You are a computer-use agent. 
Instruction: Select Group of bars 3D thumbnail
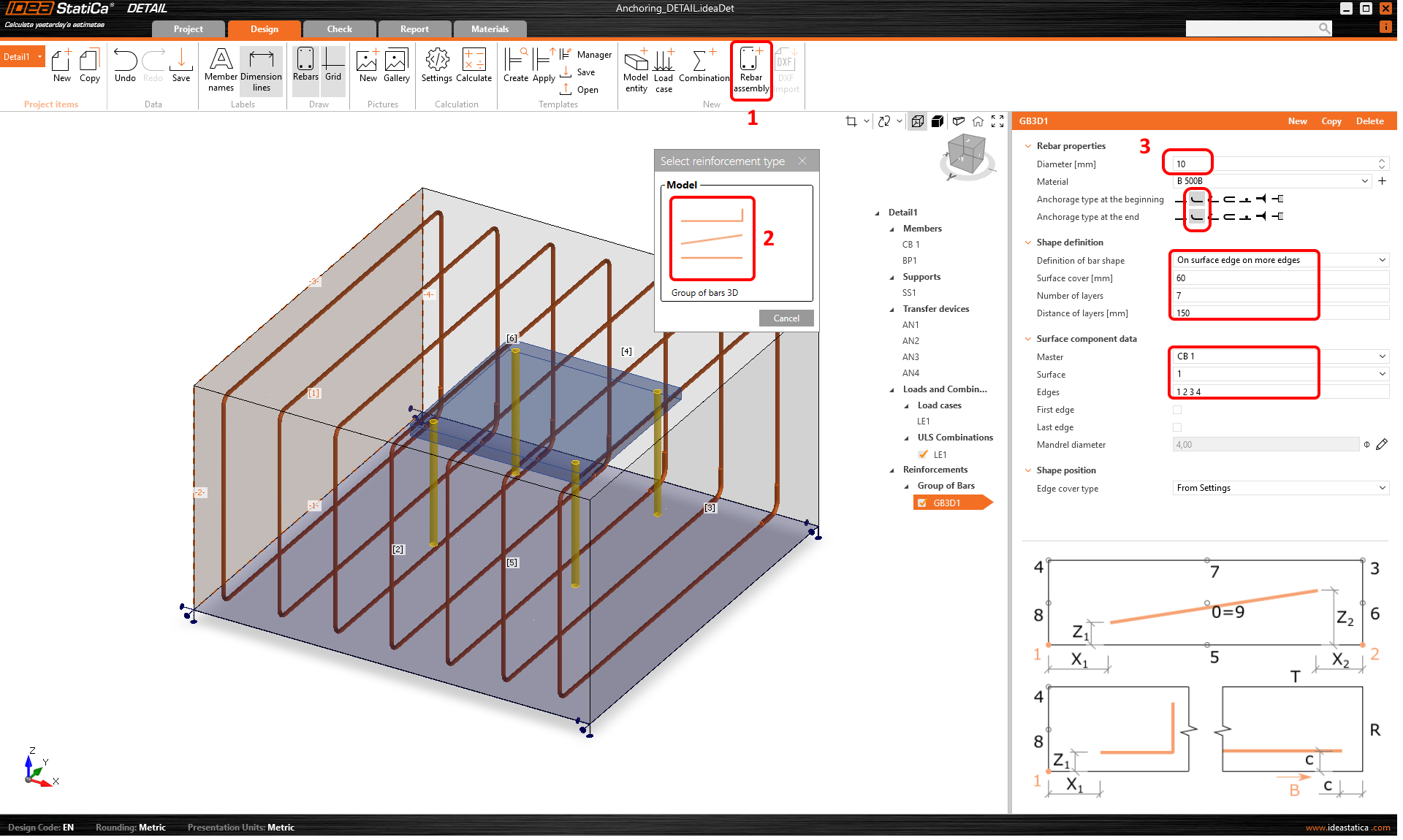point(712,238)
